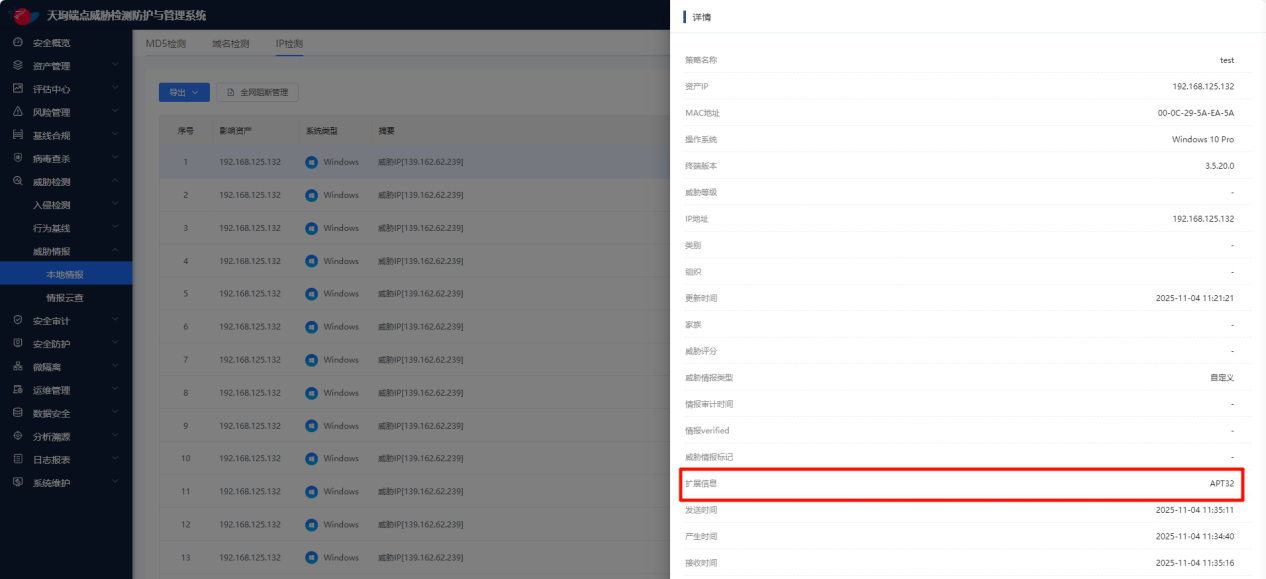Click the 风险管理 warning triangle icon

[x=18, y=112]
